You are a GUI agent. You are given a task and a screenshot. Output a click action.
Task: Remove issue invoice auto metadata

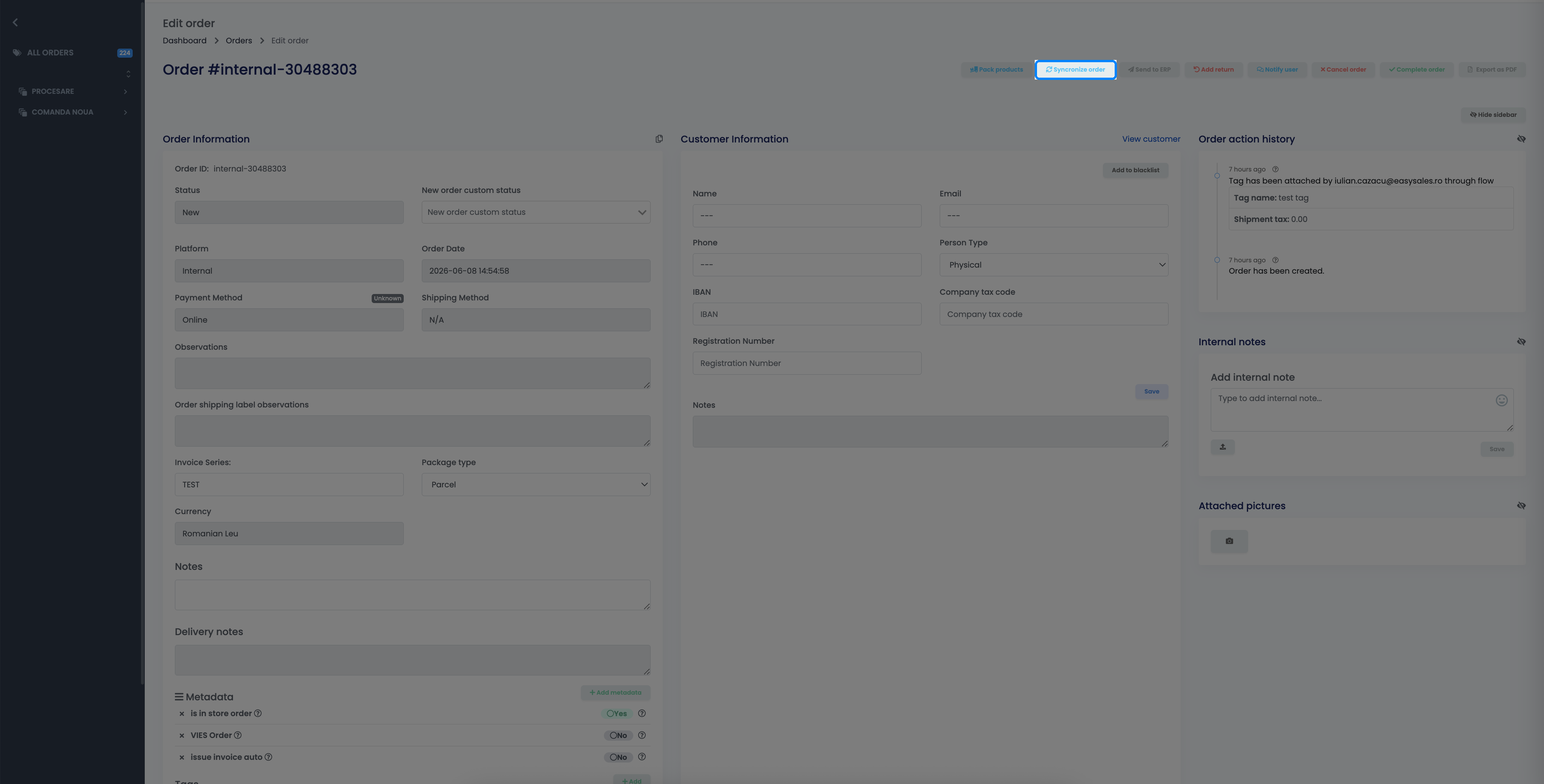click(182, 758)
